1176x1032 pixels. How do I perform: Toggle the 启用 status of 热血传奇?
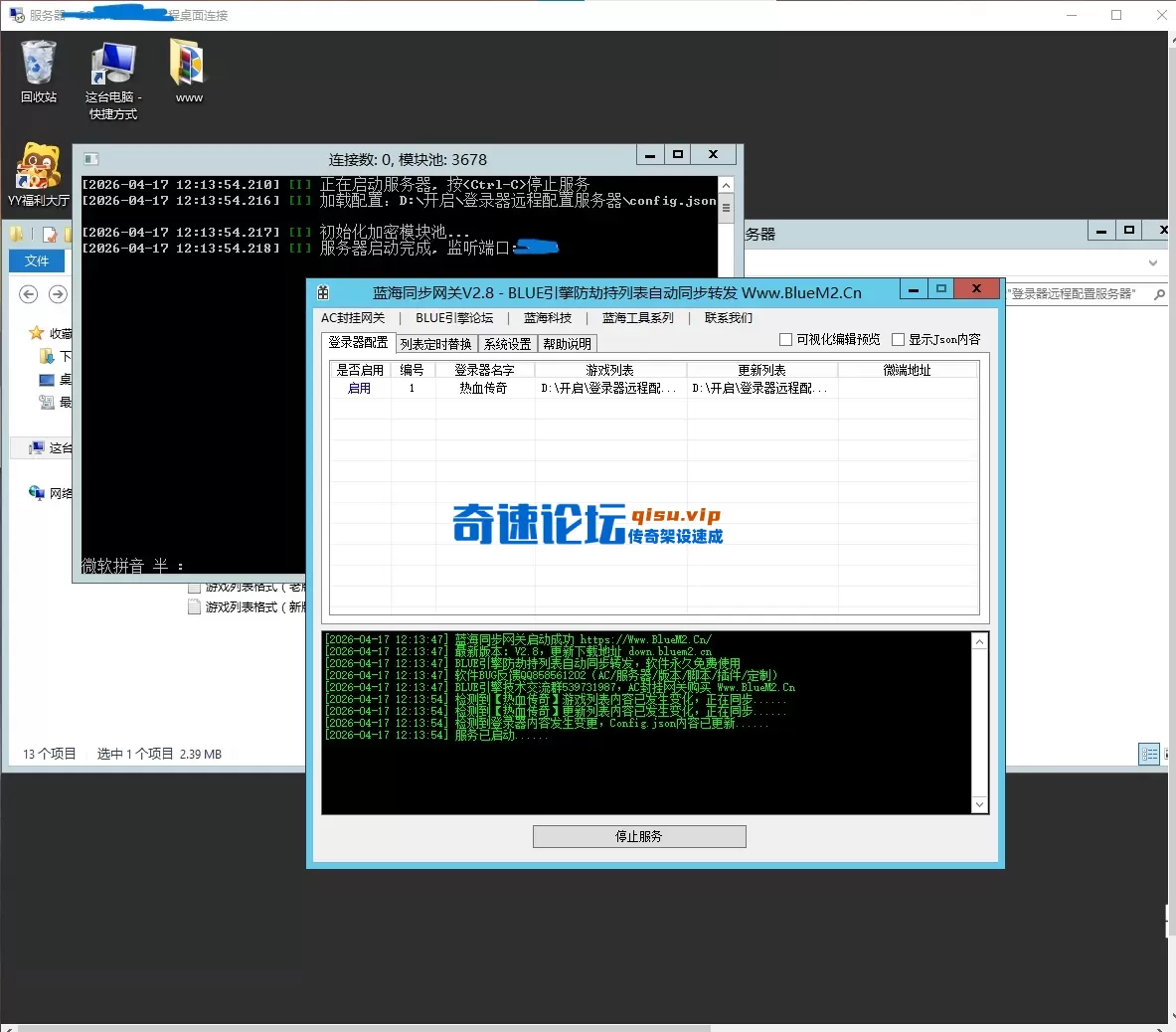pyautogui.click(x=359, y=388)
